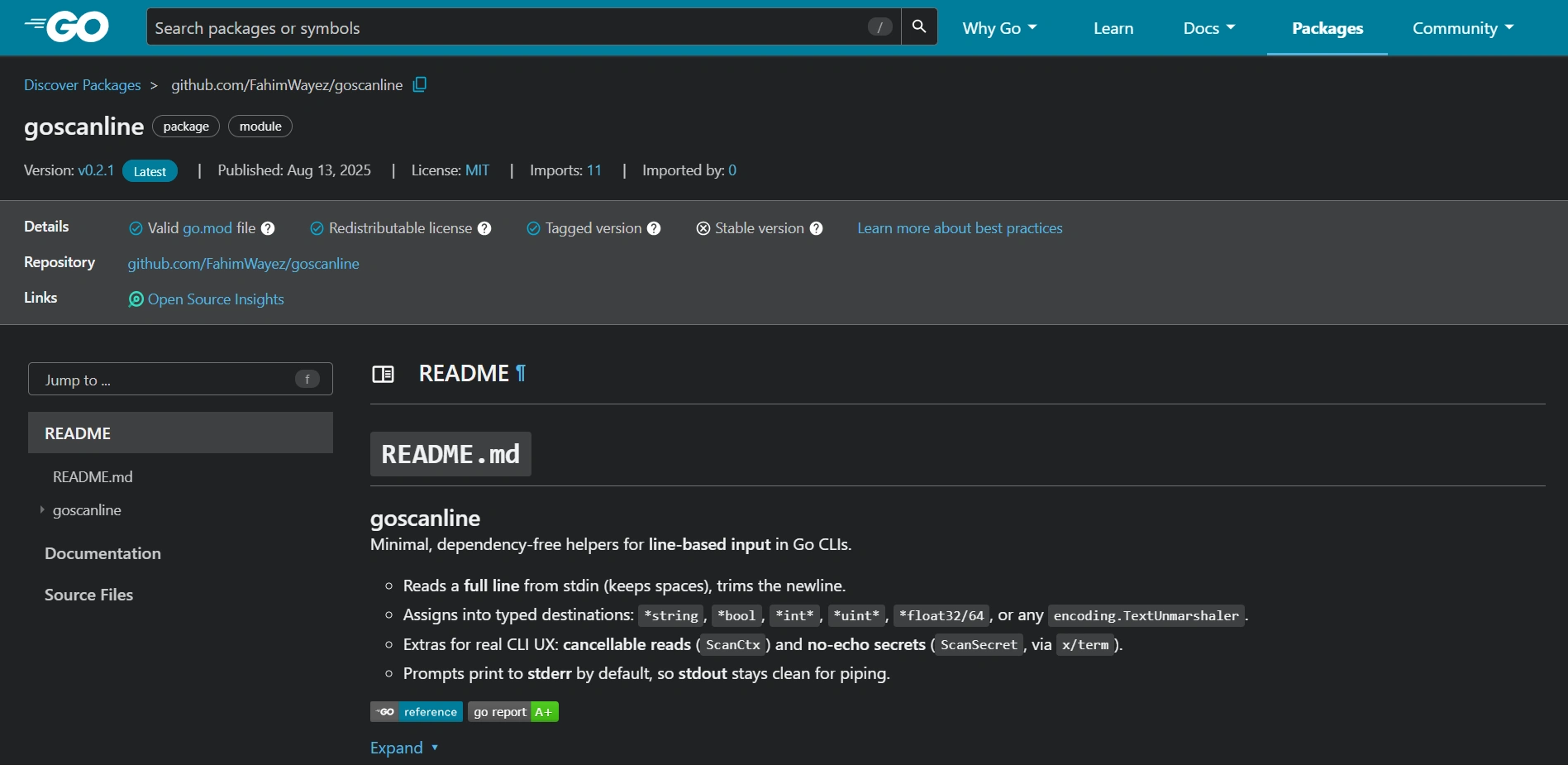The width and height of the screenshot is (1568, 765).
Task: Jump to the Source Files section
Action: (88, 595)
